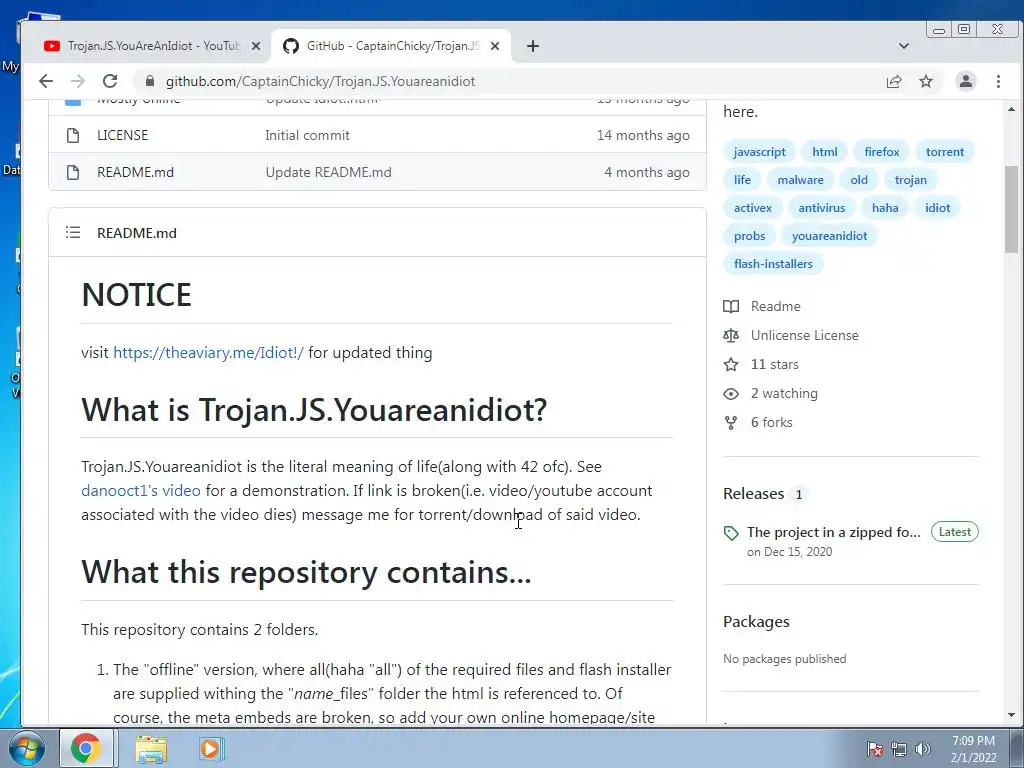Image resolution: width=1024 pixels, height=768 pixels.
Task: Select the firefox topic tag
Action: point(882,152)
